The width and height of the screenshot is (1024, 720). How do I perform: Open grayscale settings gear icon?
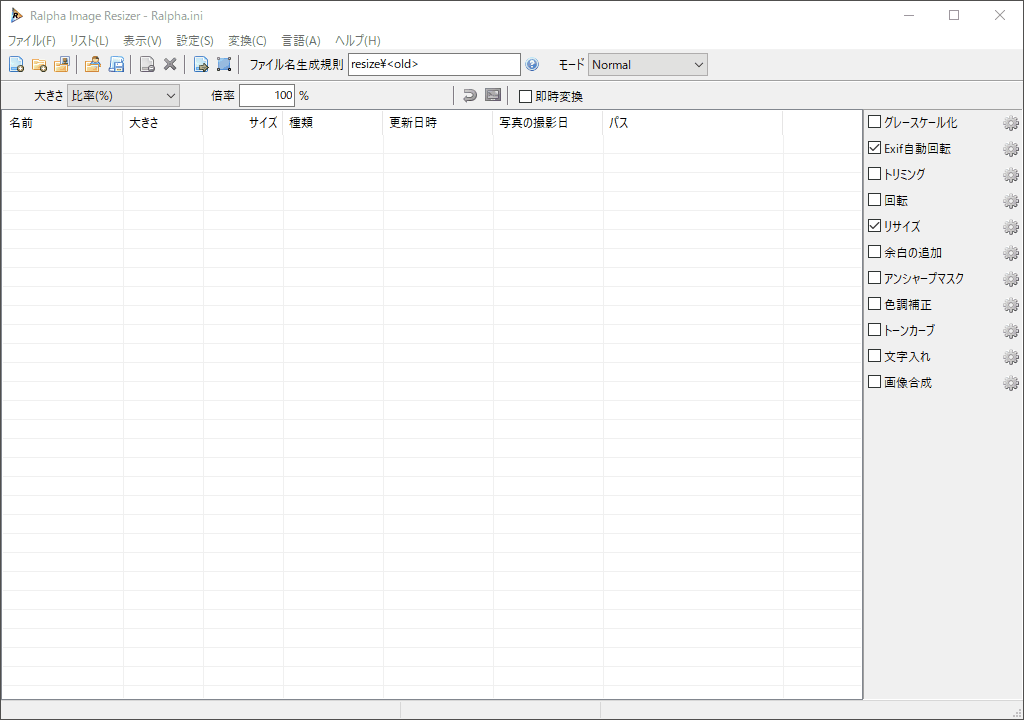pyautogui.click(x=1010, y=123)
